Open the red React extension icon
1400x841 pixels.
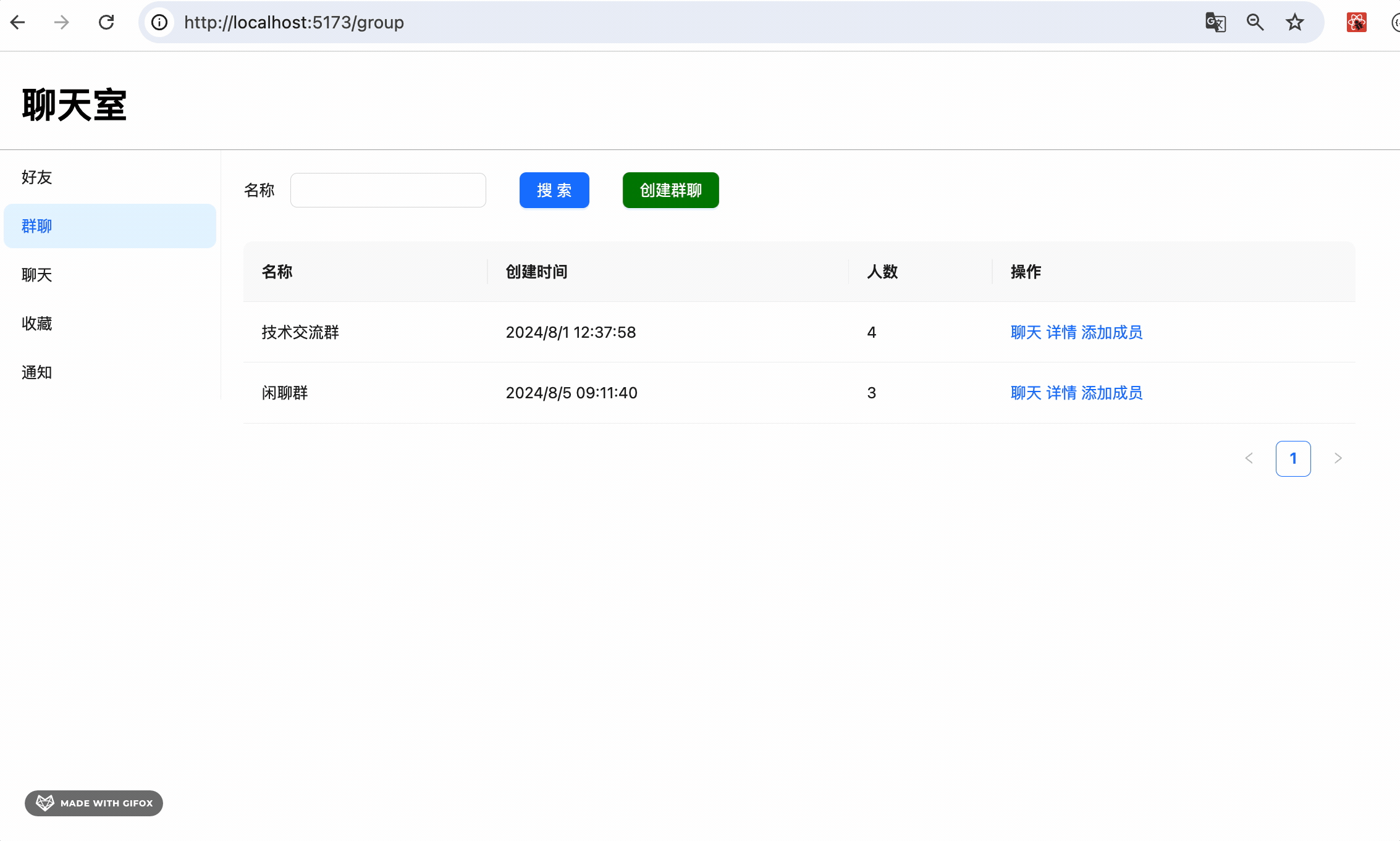point(1356,23)
